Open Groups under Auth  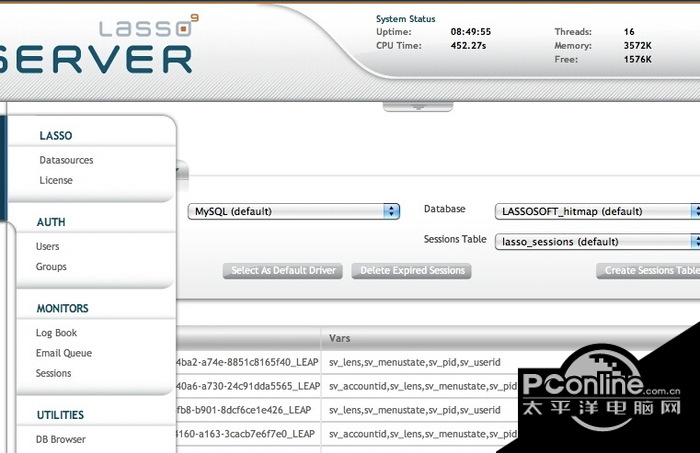click(51, 266)
